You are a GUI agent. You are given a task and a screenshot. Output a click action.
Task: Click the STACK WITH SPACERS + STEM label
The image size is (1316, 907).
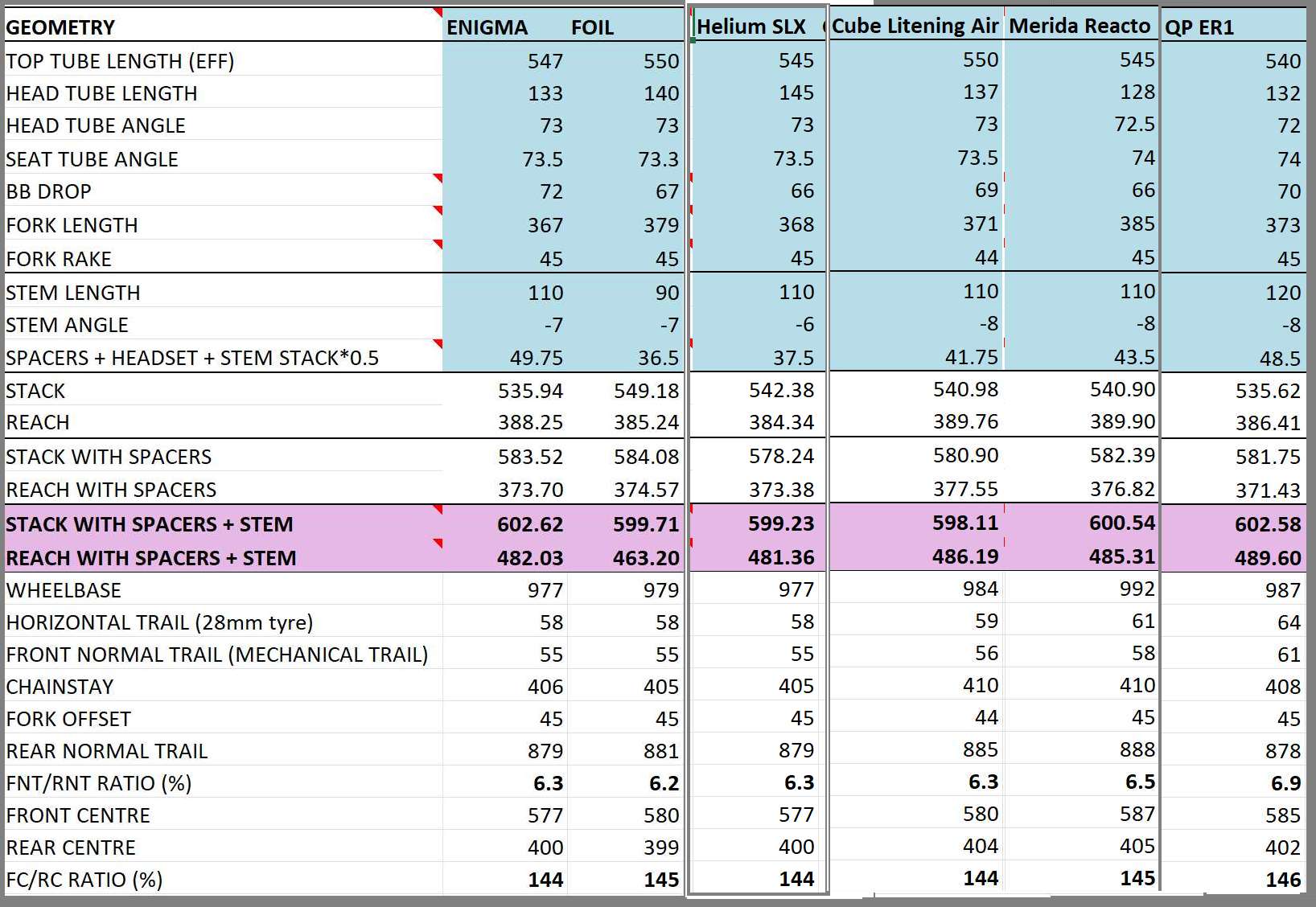(150, 524)
